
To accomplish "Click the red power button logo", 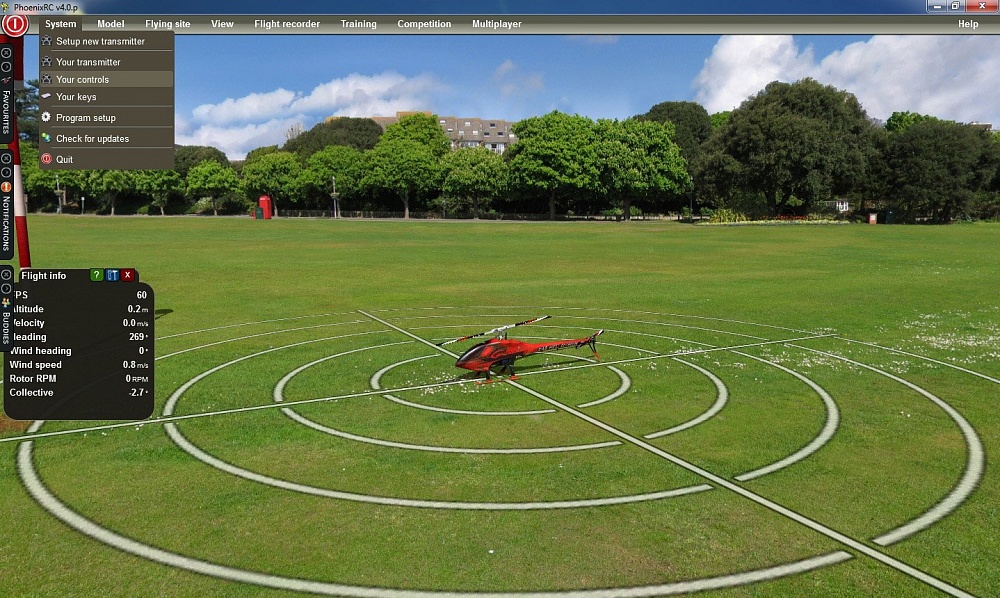I will pos(15,24).
